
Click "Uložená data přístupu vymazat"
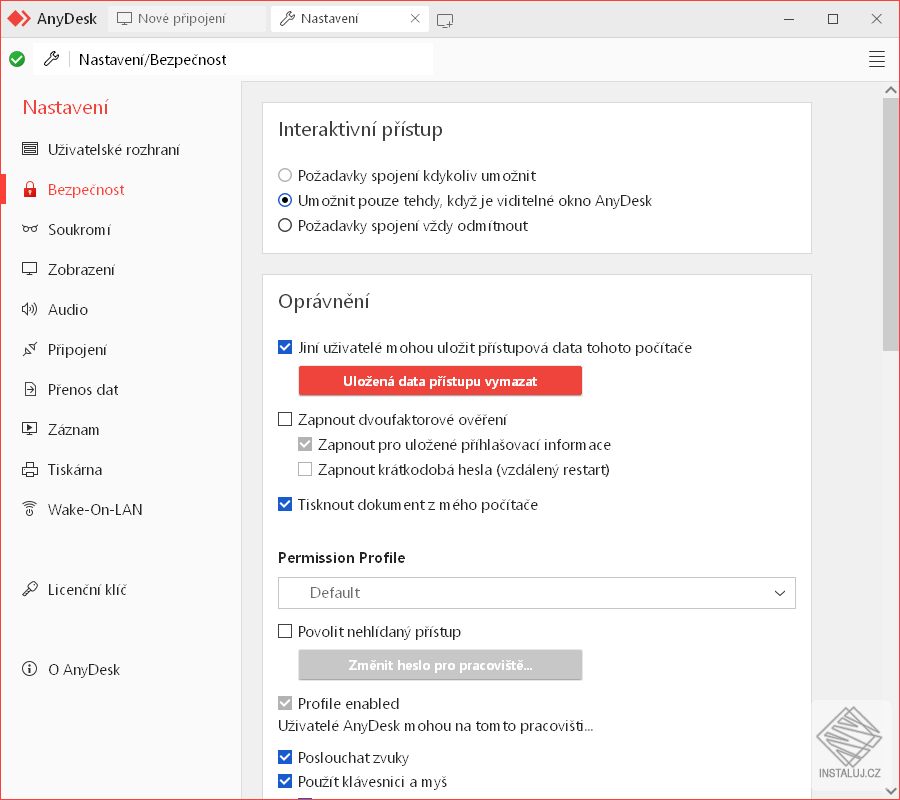point(440,381)
